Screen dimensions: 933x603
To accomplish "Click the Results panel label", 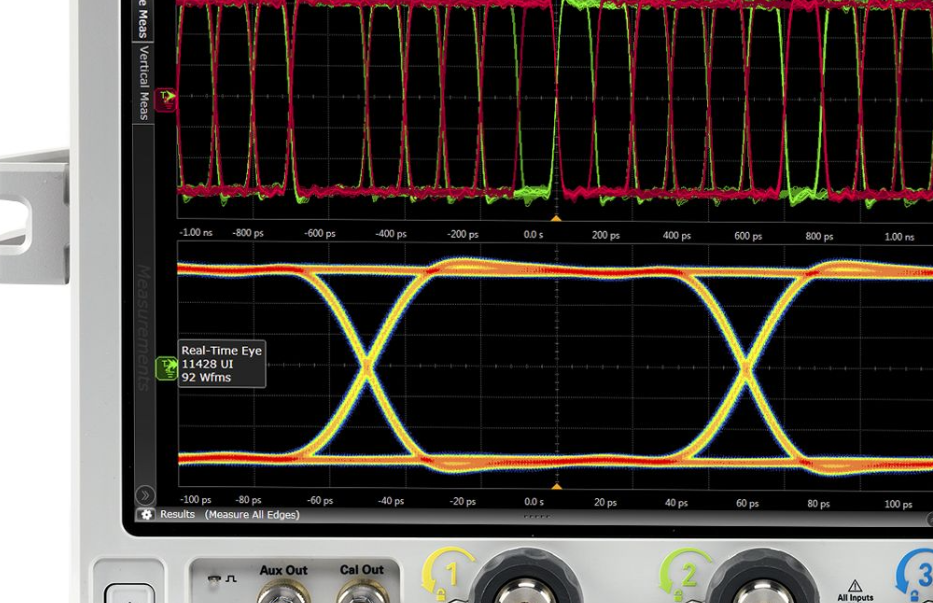I will coord(177,514).
